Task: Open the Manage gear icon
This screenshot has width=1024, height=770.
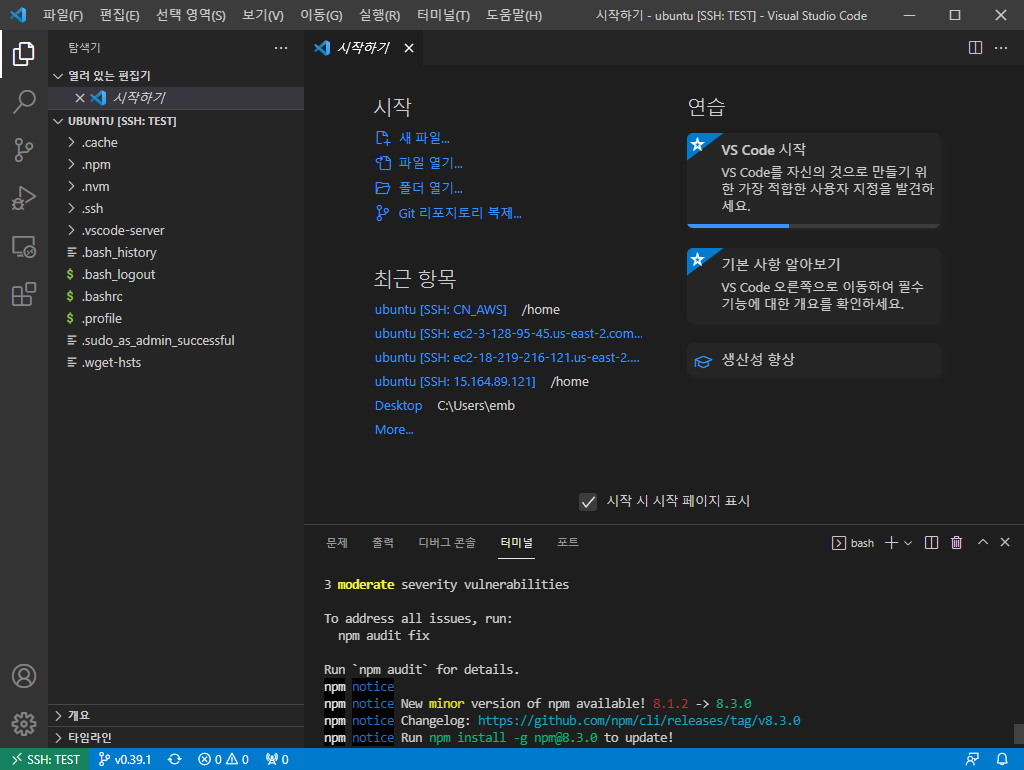Action: point(24,724)
